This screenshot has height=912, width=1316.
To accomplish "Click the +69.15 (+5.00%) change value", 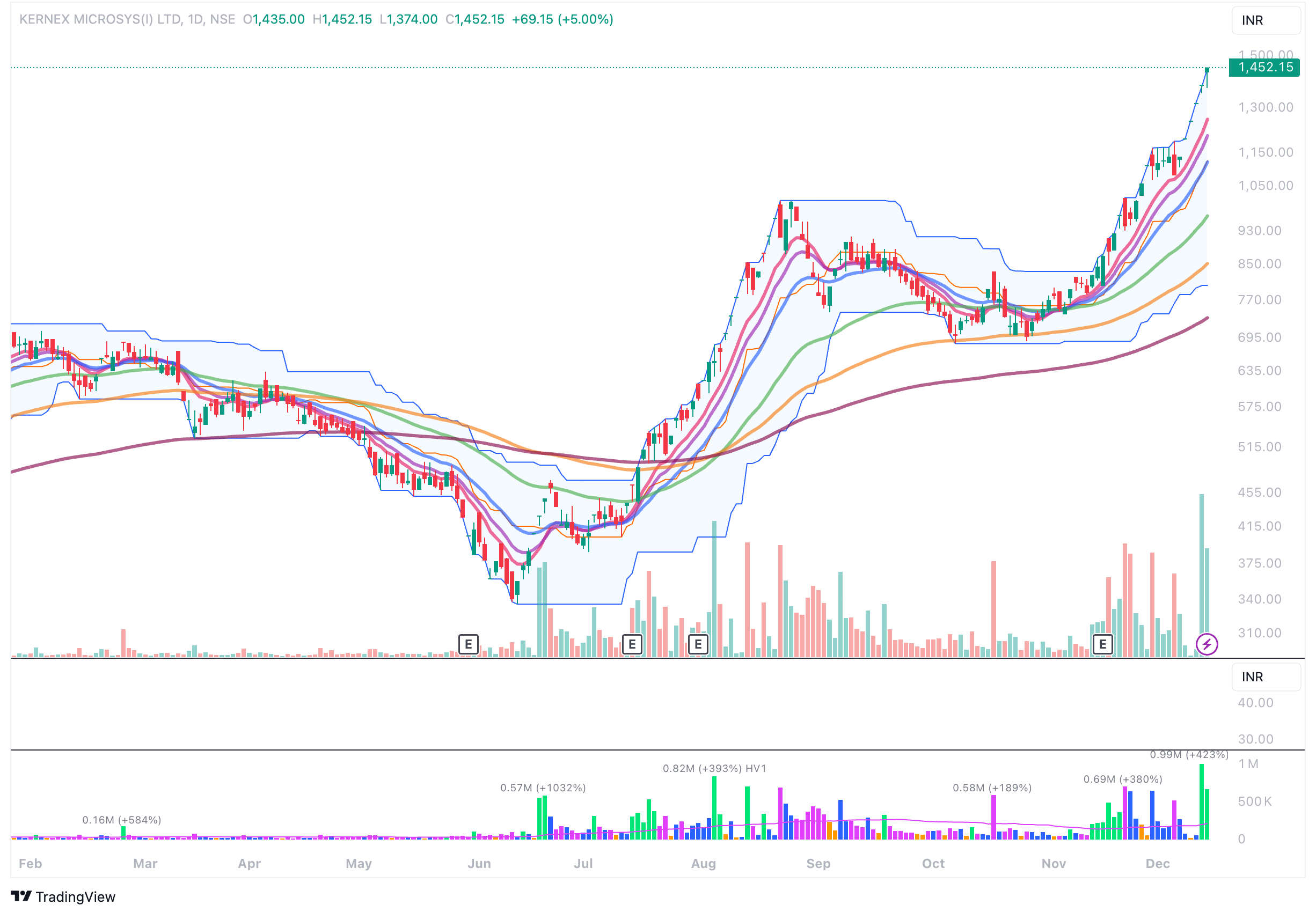I will click(x=562, y=19).
